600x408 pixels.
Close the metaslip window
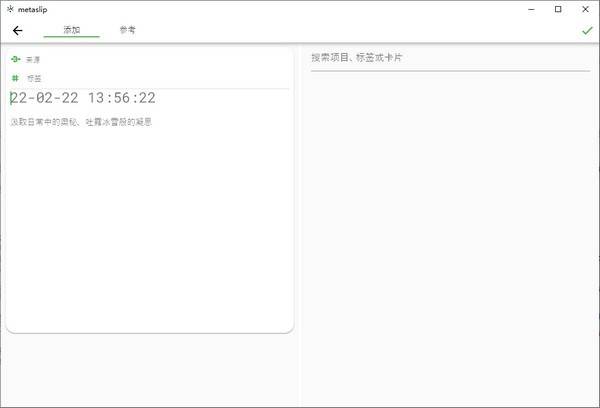click(585, 9)
